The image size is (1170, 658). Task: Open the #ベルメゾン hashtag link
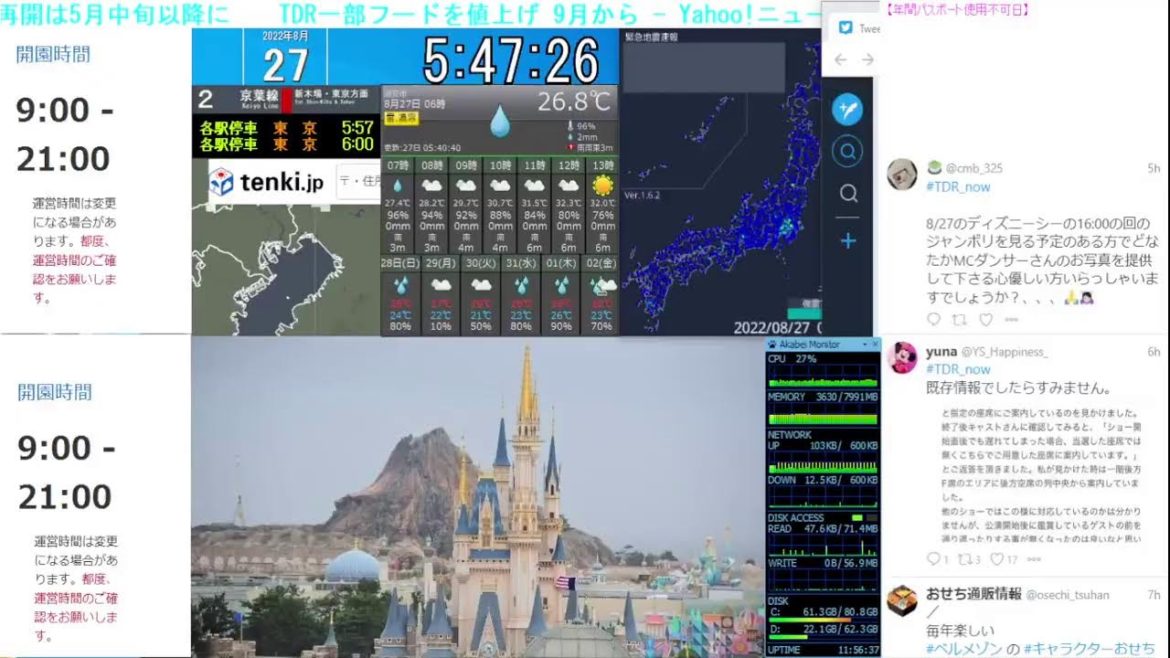pyautogui.click(x=964, y=649)
